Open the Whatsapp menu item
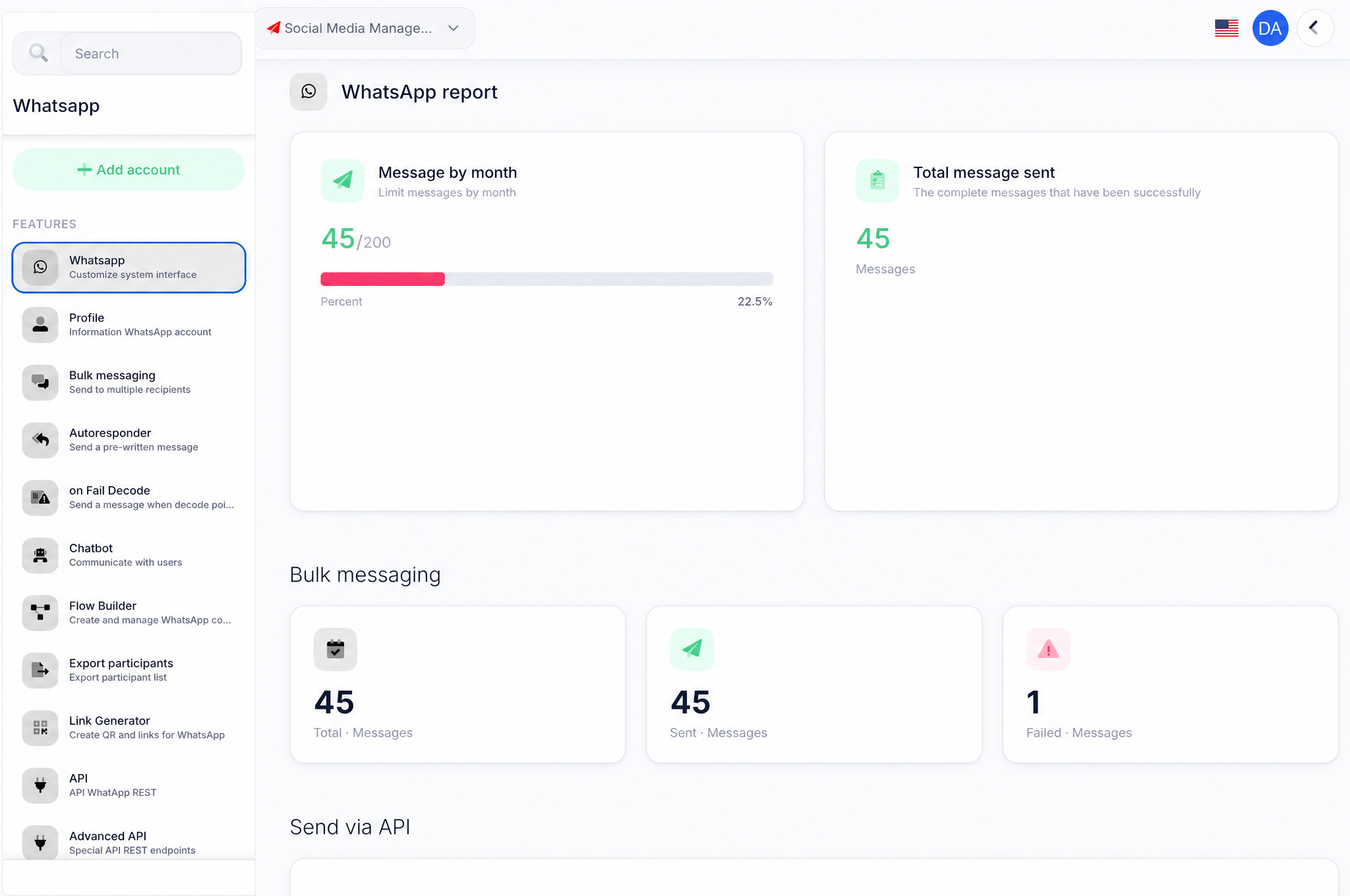The width and height of the screenshot is (1350, 896). [x=129, y=267]
